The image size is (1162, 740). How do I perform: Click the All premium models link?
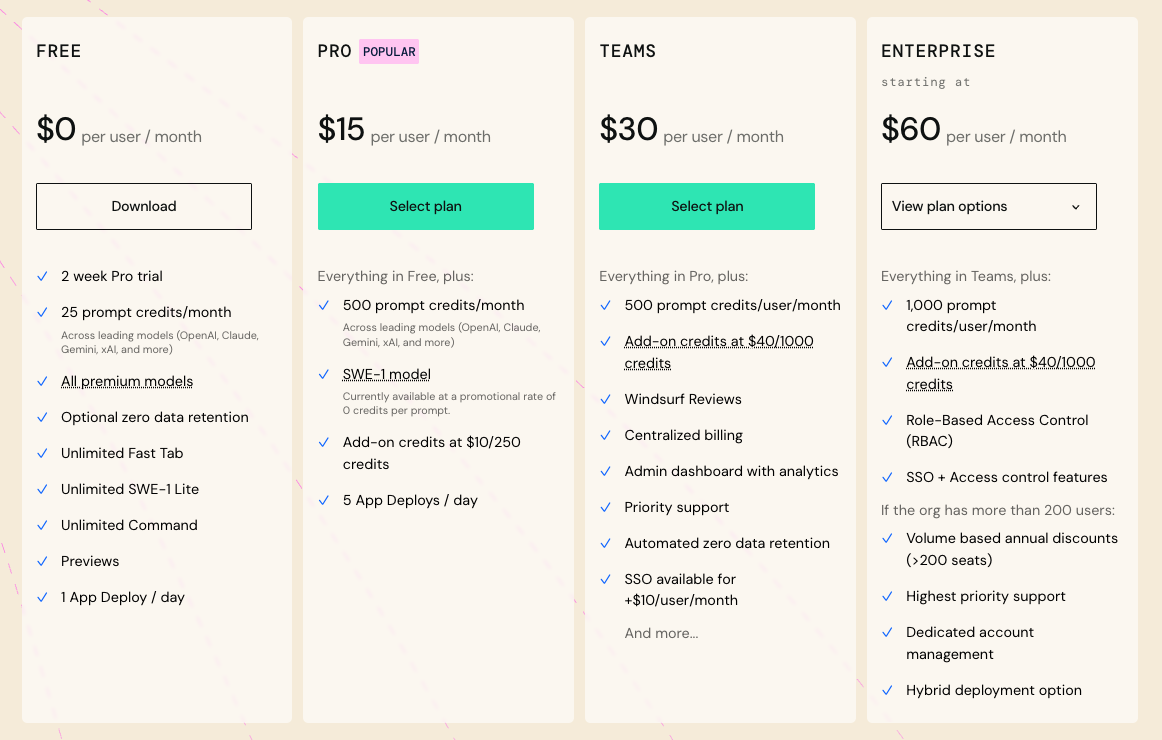click(127, 381)
